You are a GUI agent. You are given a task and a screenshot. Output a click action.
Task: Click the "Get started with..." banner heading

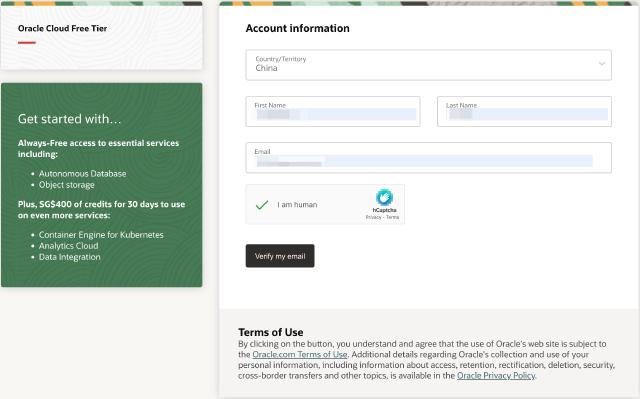click(69, 119)
